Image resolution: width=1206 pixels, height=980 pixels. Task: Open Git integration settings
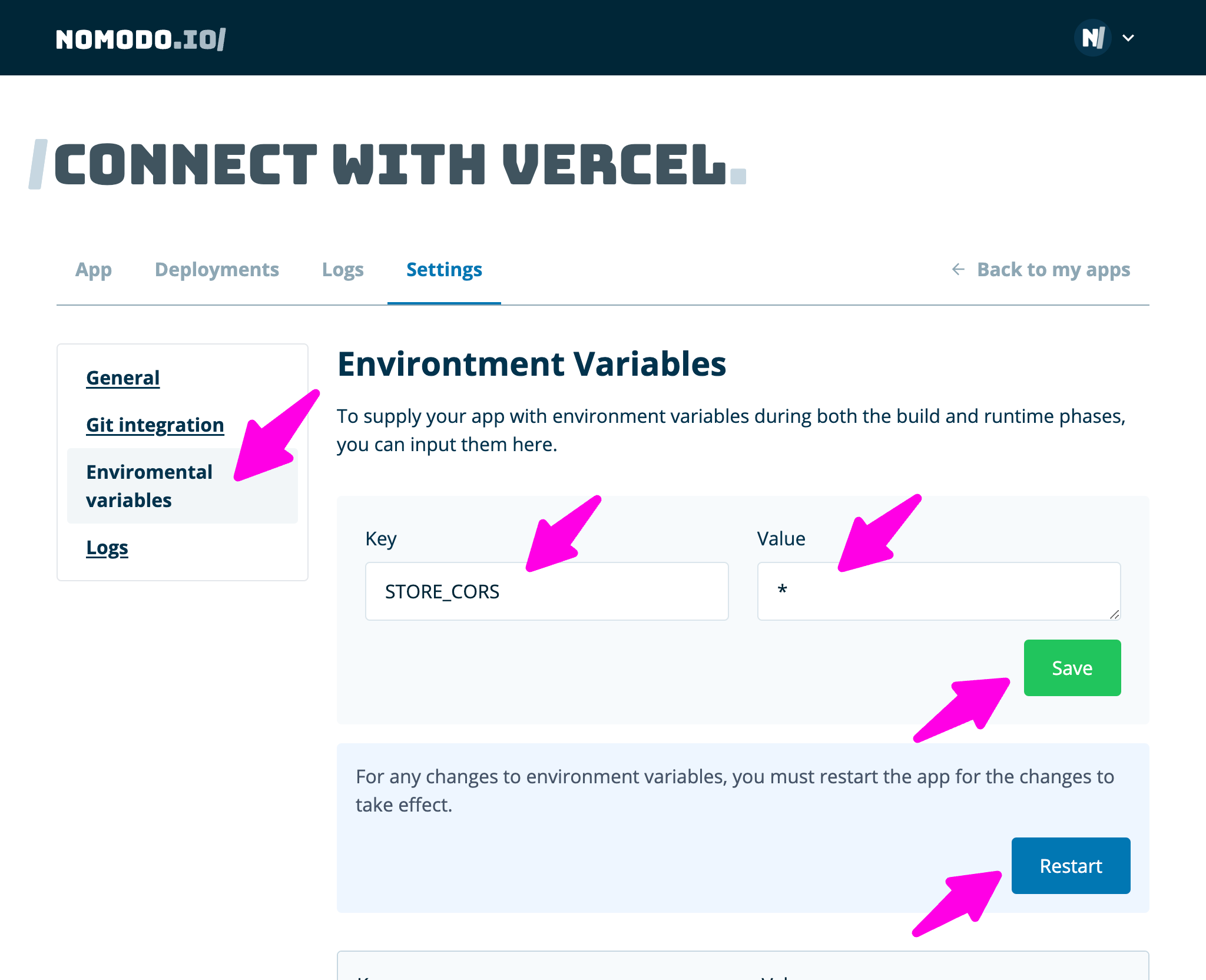155,425
